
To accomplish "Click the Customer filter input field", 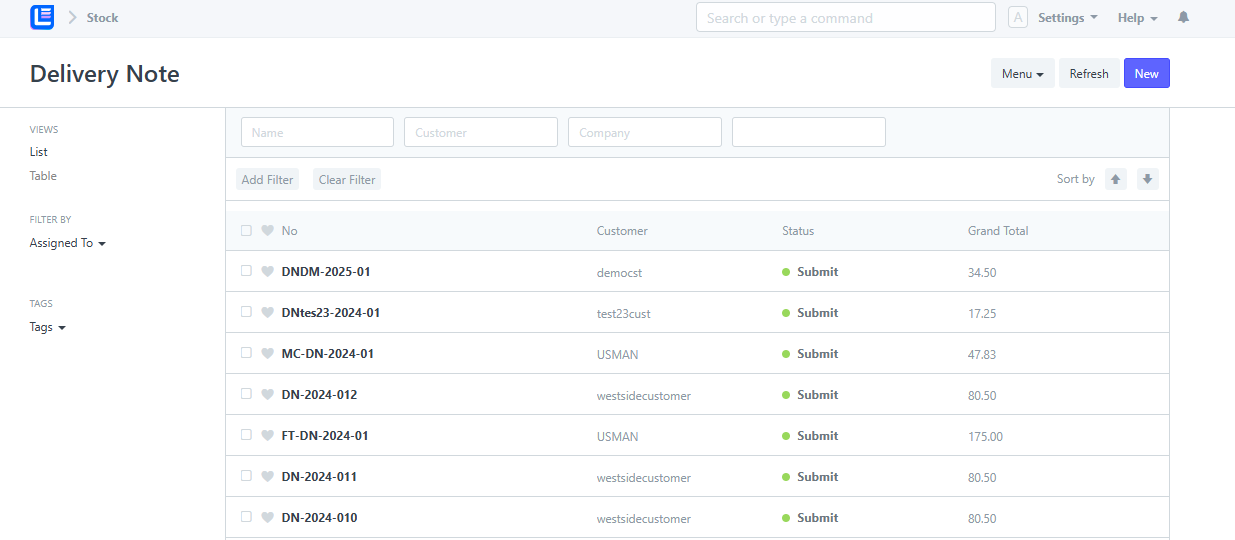I will [481, 132].
